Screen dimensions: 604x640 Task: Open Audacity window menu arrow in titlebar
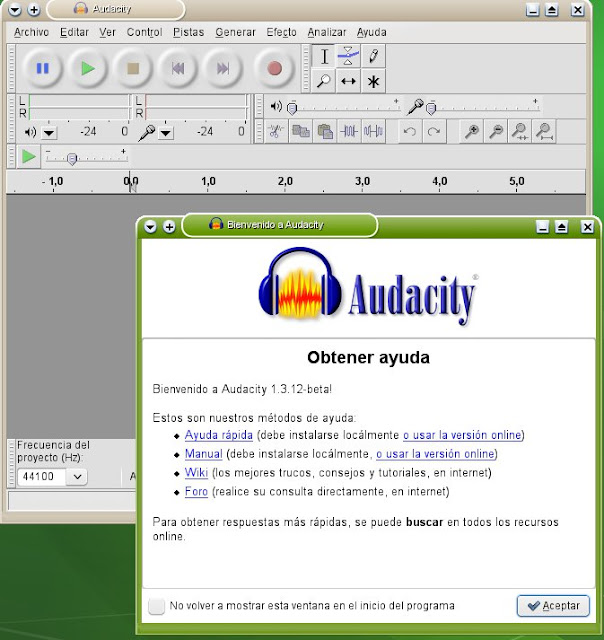pos(15,9)
